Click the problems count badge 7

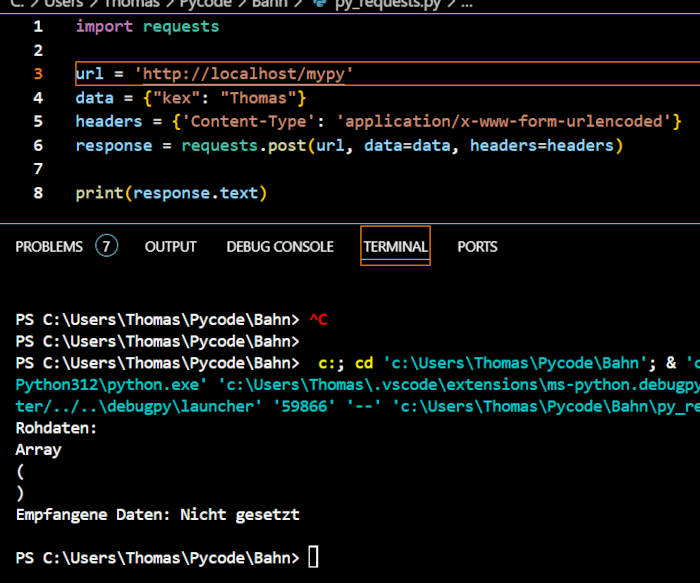pyautogui.click(x=106, y=246)
